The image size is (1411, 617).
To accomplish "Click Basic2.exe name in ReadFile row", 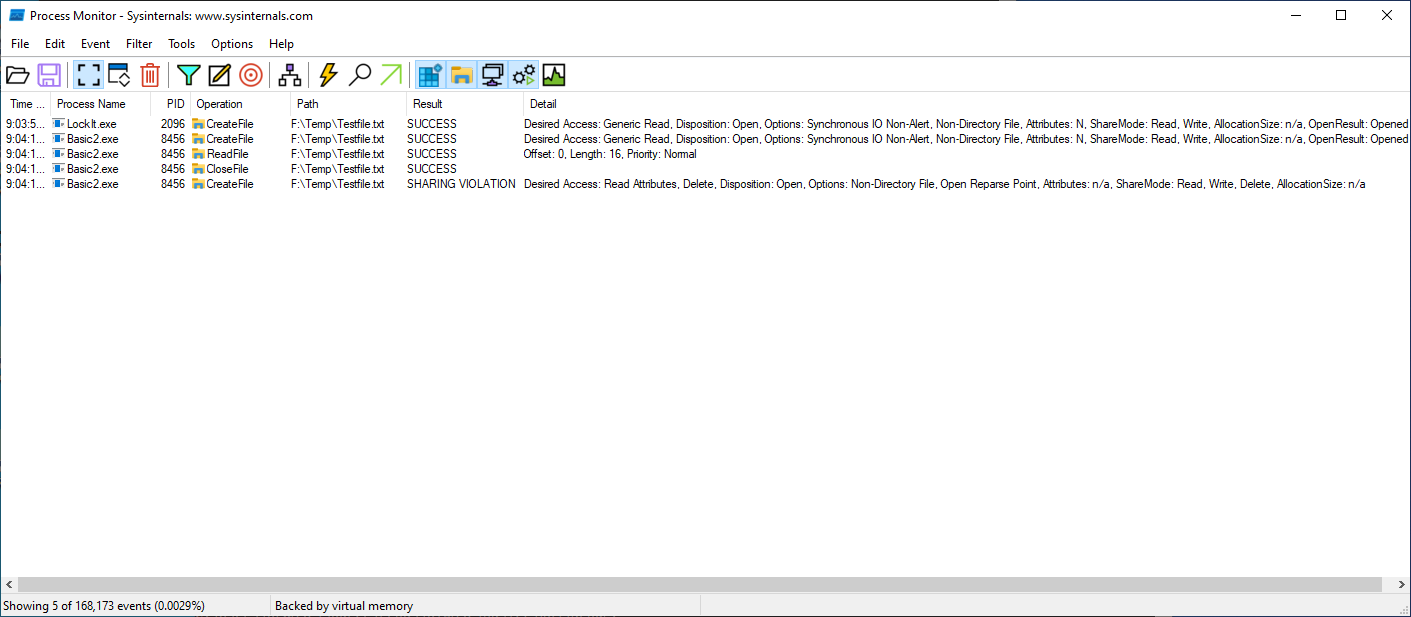I will [x=92, y=154].
